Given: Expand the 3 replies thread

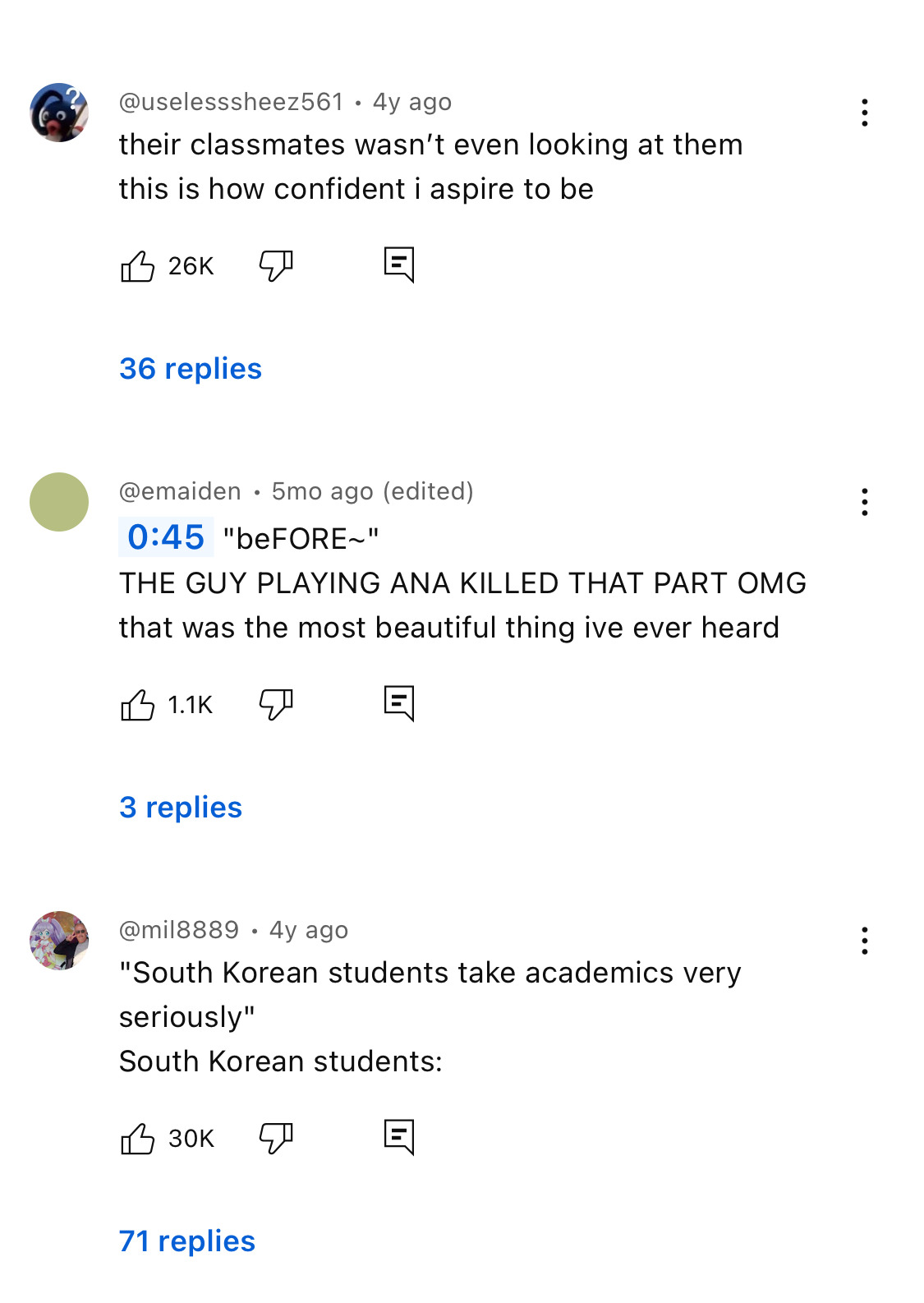Looking at the screenshot, I should pyautogui.click(x=181, y=808).
